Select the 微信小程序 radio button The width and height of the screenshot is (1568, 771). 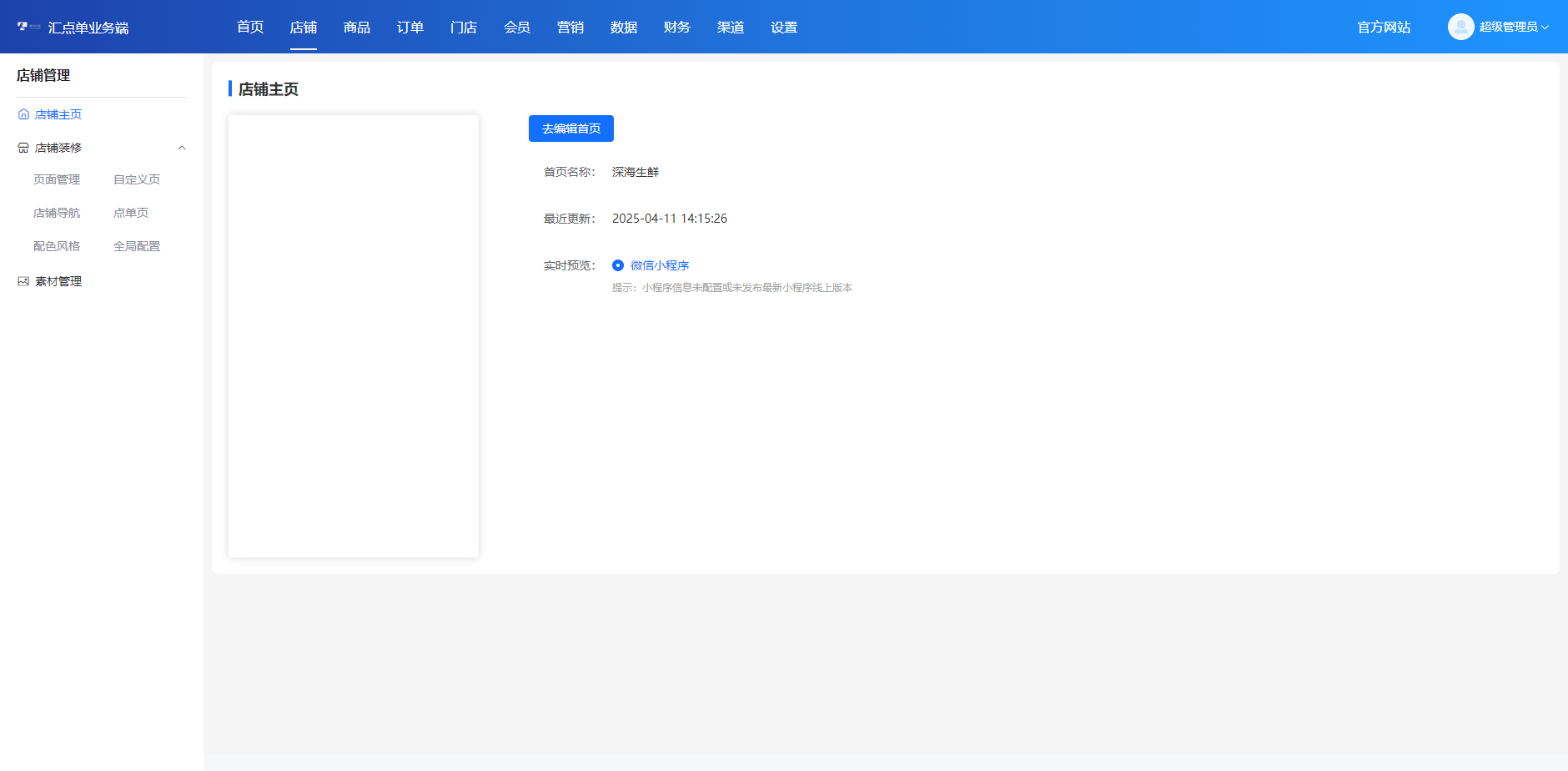(x=618, y=265)
